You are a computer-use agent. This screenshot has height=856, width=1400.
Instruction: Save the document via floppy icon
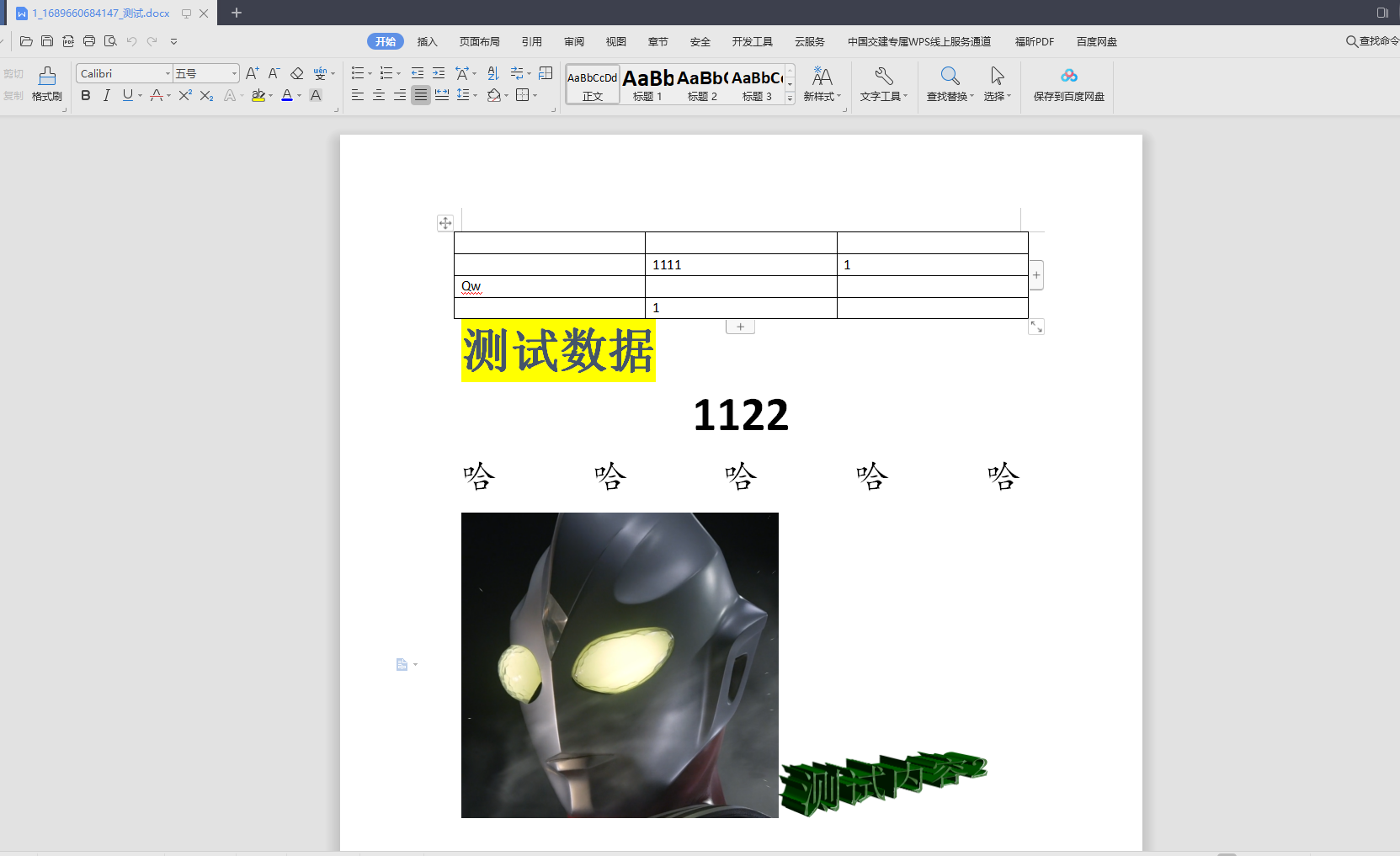47,41
